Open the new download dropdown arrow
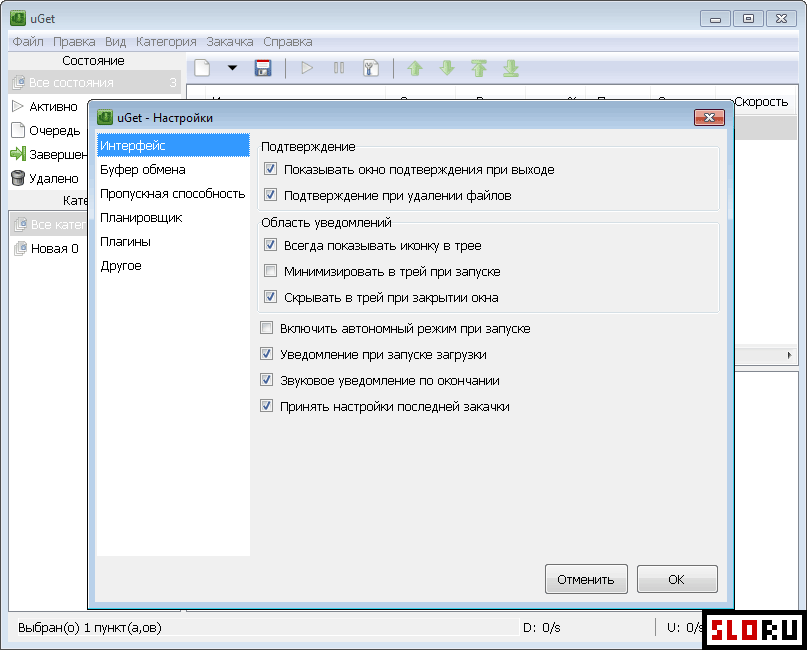This screenshot has height=650, width=807. tap(232, 68)
